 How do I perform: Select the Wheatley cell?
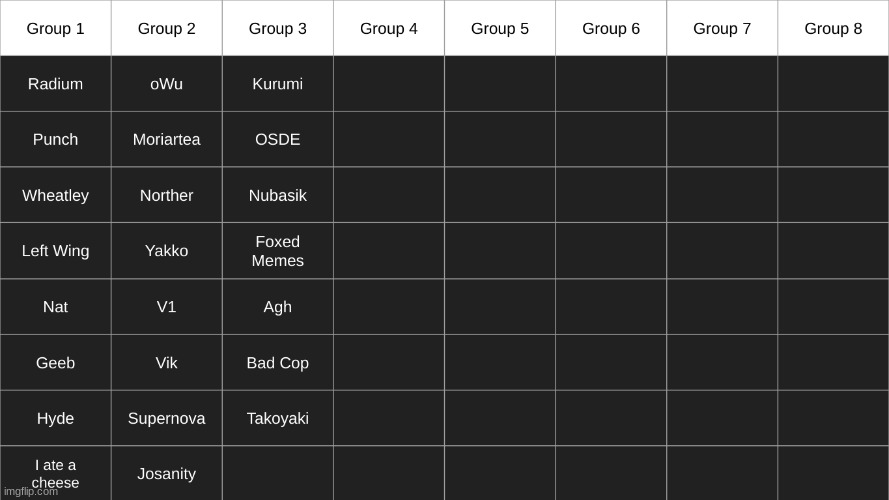[55, 196]
